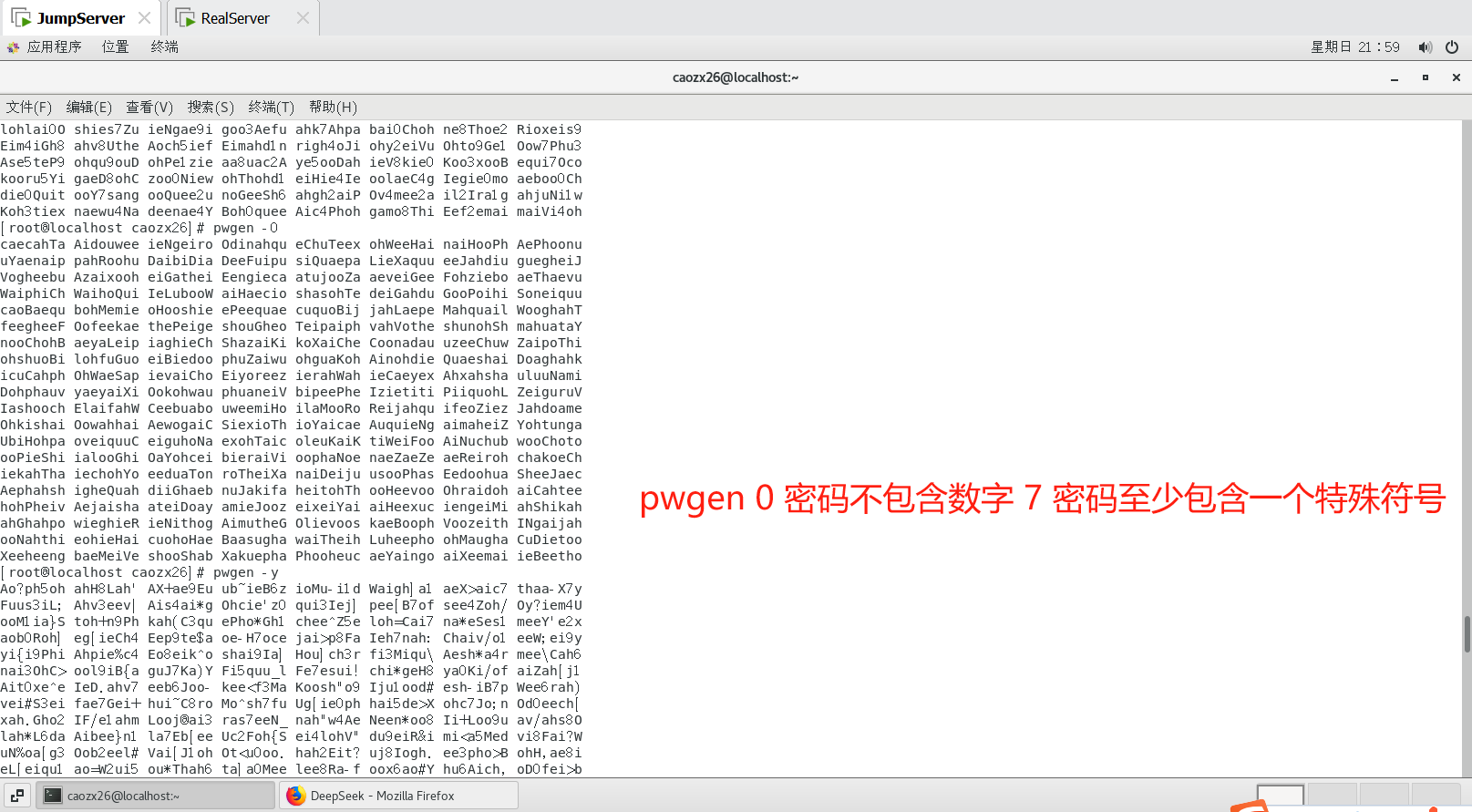Screen dimensions: 1472x812
Task: Click the JumpServer tab VM icon
Action: (x=21, y=18)
